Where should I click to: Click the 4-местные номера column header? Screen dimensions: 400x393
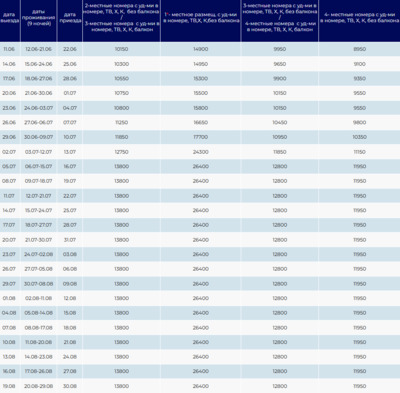[359, 18]
